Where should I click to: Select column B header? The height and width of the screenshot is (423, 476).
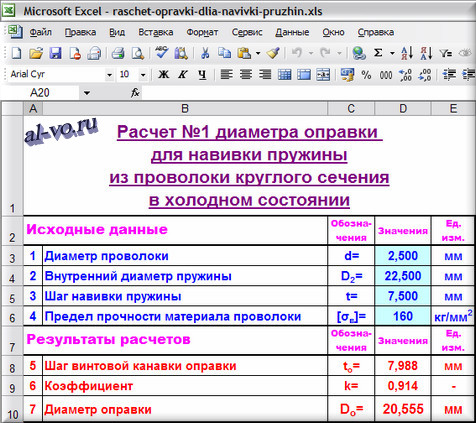coord(185,109)
